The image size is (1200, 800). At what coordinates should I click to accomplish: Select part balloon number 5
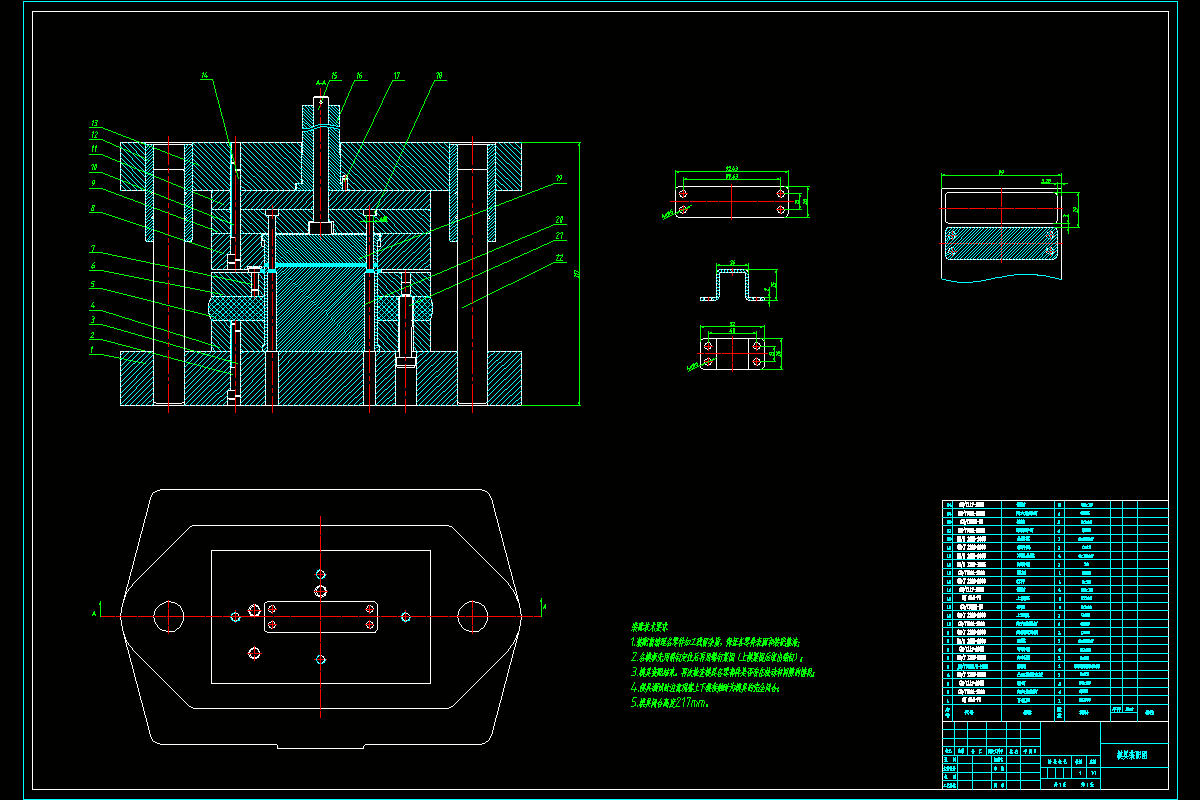(92, 284)
